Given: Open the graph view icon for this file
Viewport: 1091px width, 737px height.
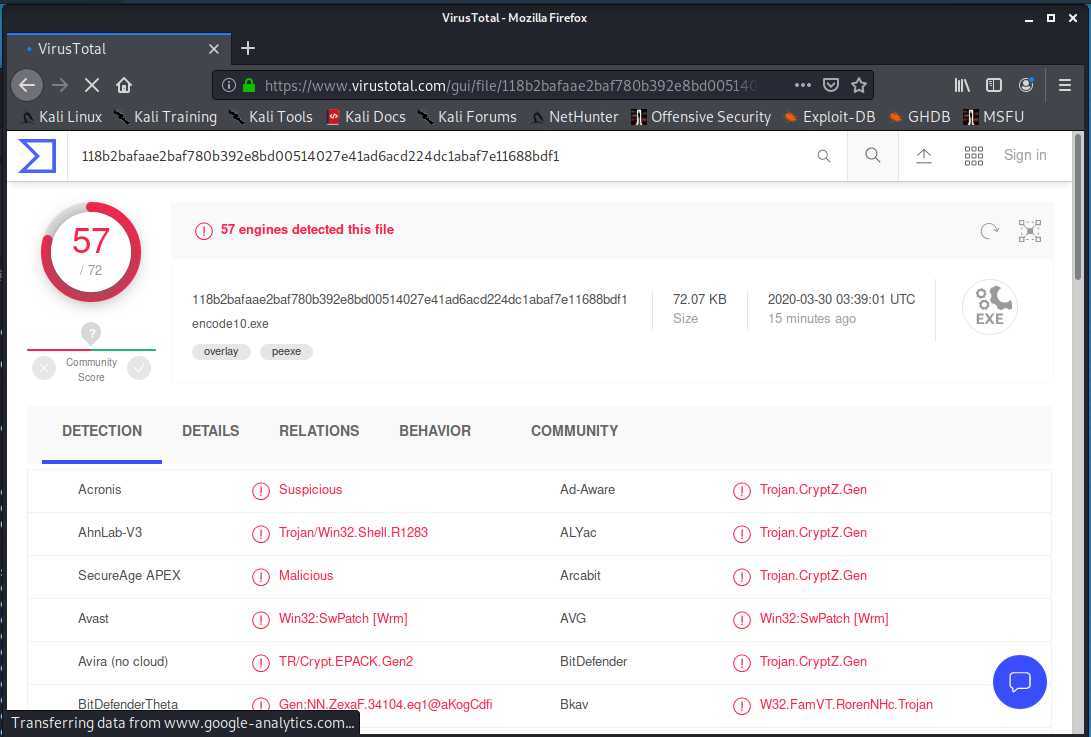Looking at the screenshot, I should coord(1030,230).
